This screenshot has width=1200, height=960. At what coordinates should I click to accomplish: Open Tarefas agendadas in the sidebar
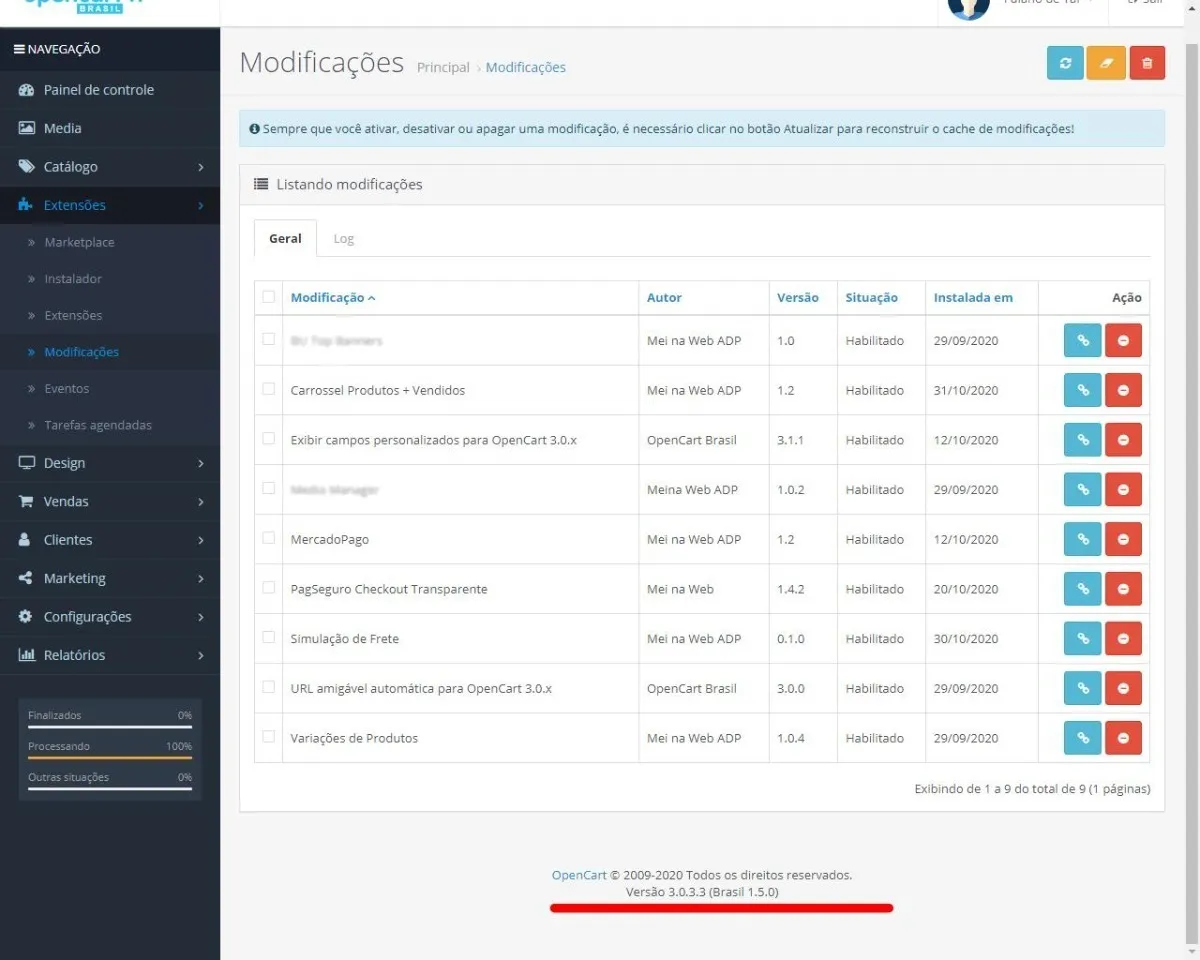[x=98, y=425]
